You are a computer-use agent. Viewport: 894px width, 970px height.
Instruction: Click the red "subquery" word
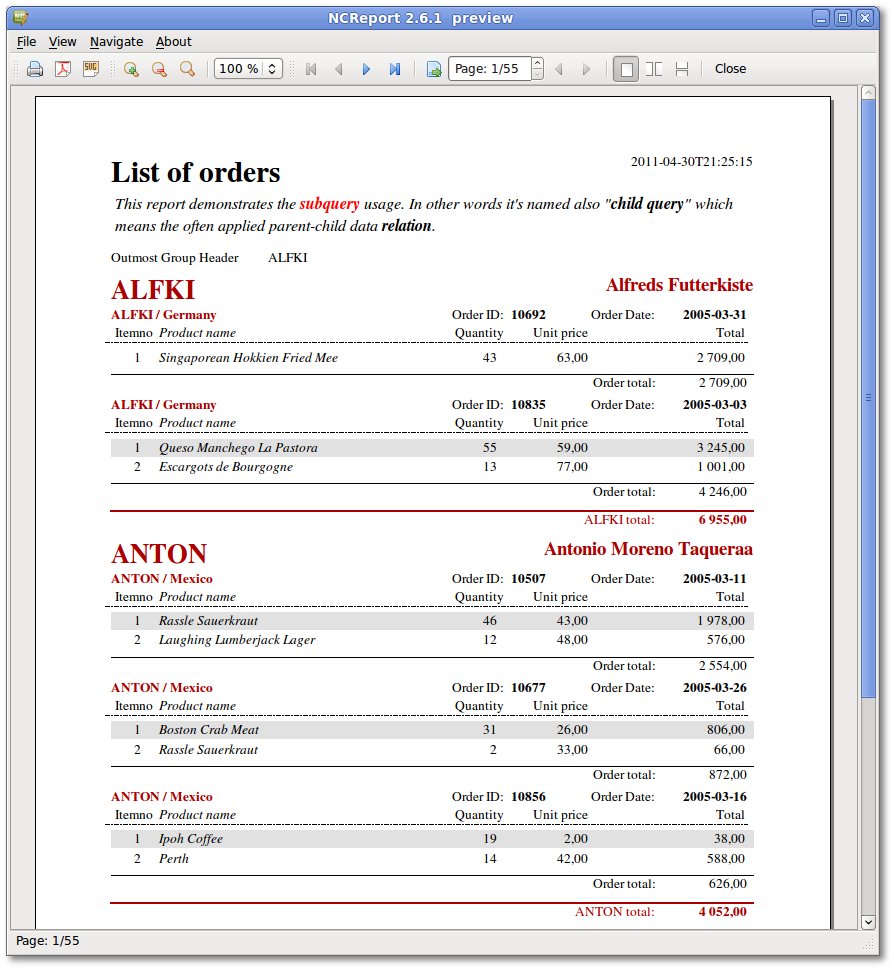tap(329, 204)
